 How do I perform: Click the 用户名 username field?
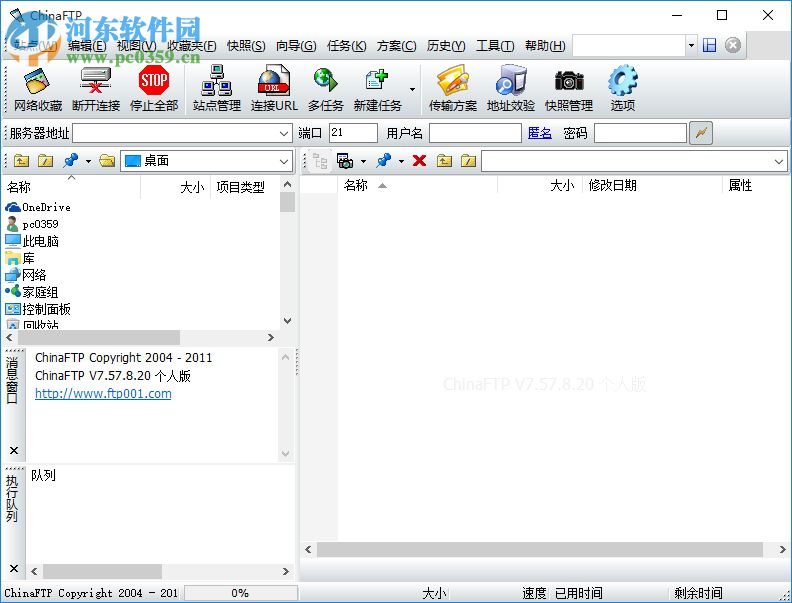(x=475, y=133)
